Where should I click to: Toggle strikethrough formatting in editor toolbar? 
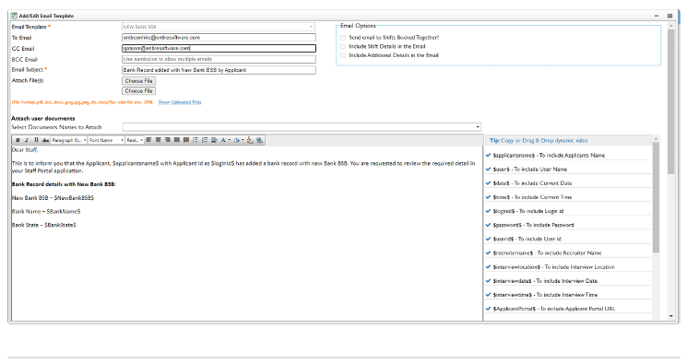(46, 140)
